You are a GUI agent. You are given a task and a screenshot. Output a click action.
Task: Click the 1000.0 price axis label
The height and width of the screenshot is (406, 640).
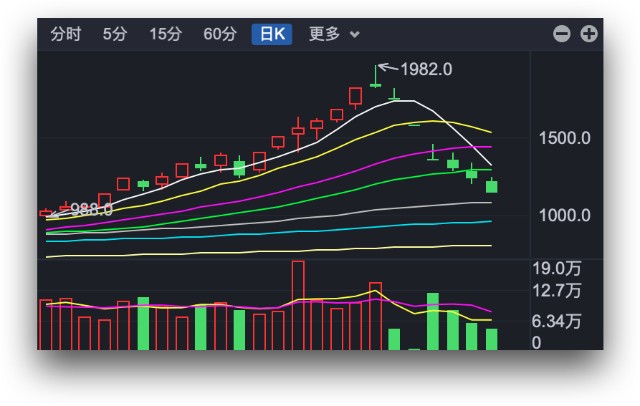point(564,215)
